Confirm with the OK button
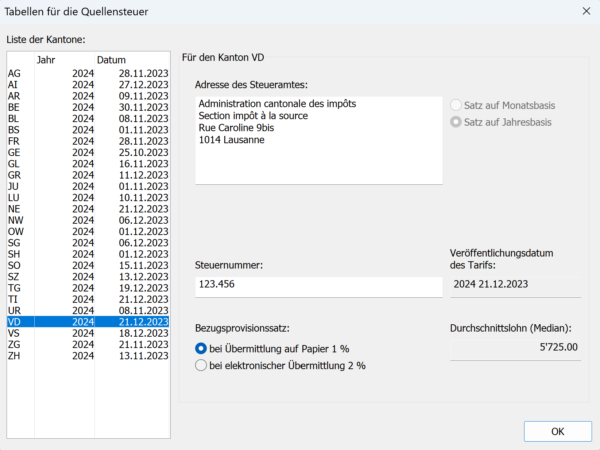This screenshot has width=600, height=450. pyautogui.click(x=558, y=431)
